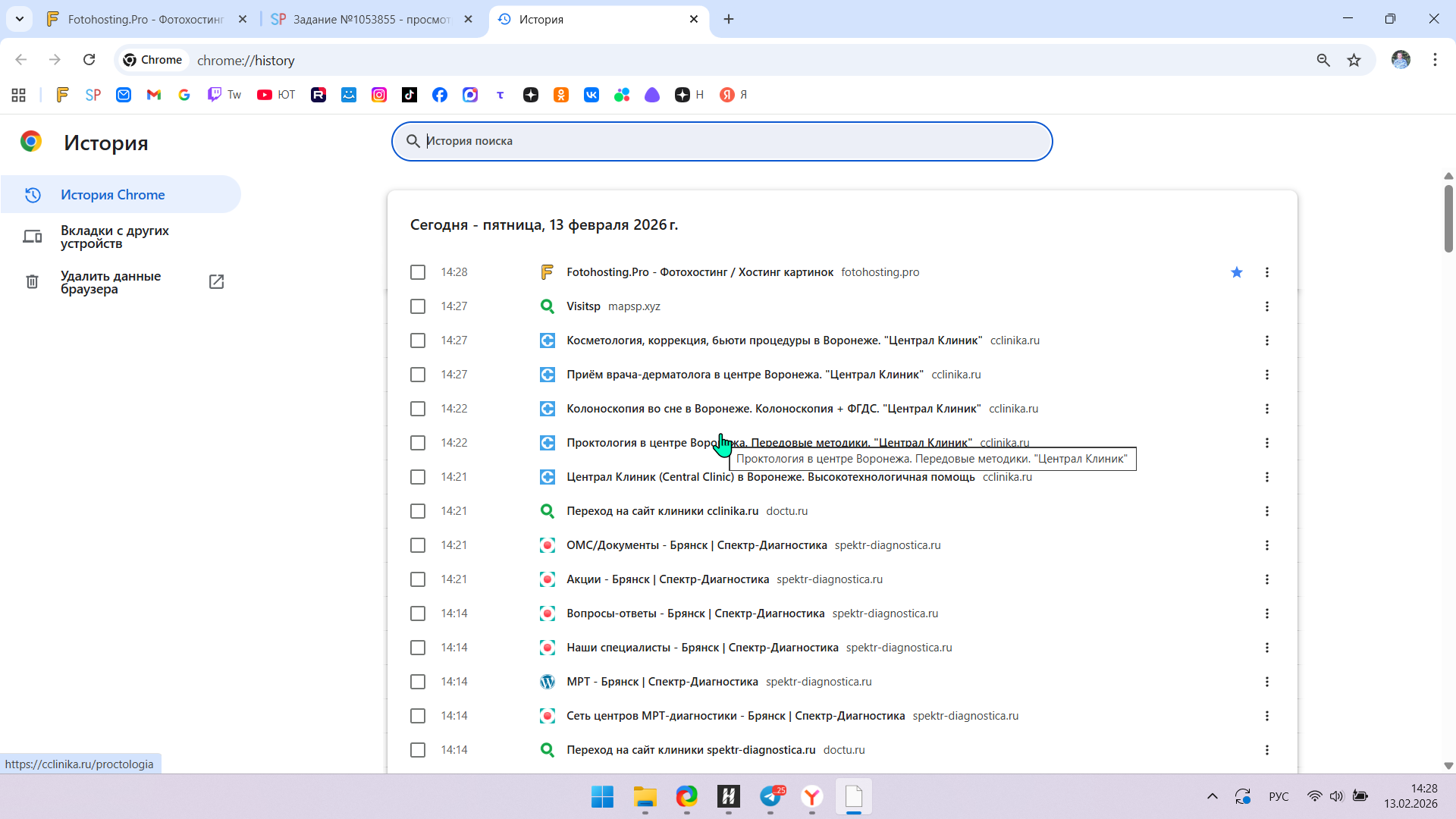This screenshot has height=819, width=1456.
Task: Click the История поиска search field
Action: [720, 141]
